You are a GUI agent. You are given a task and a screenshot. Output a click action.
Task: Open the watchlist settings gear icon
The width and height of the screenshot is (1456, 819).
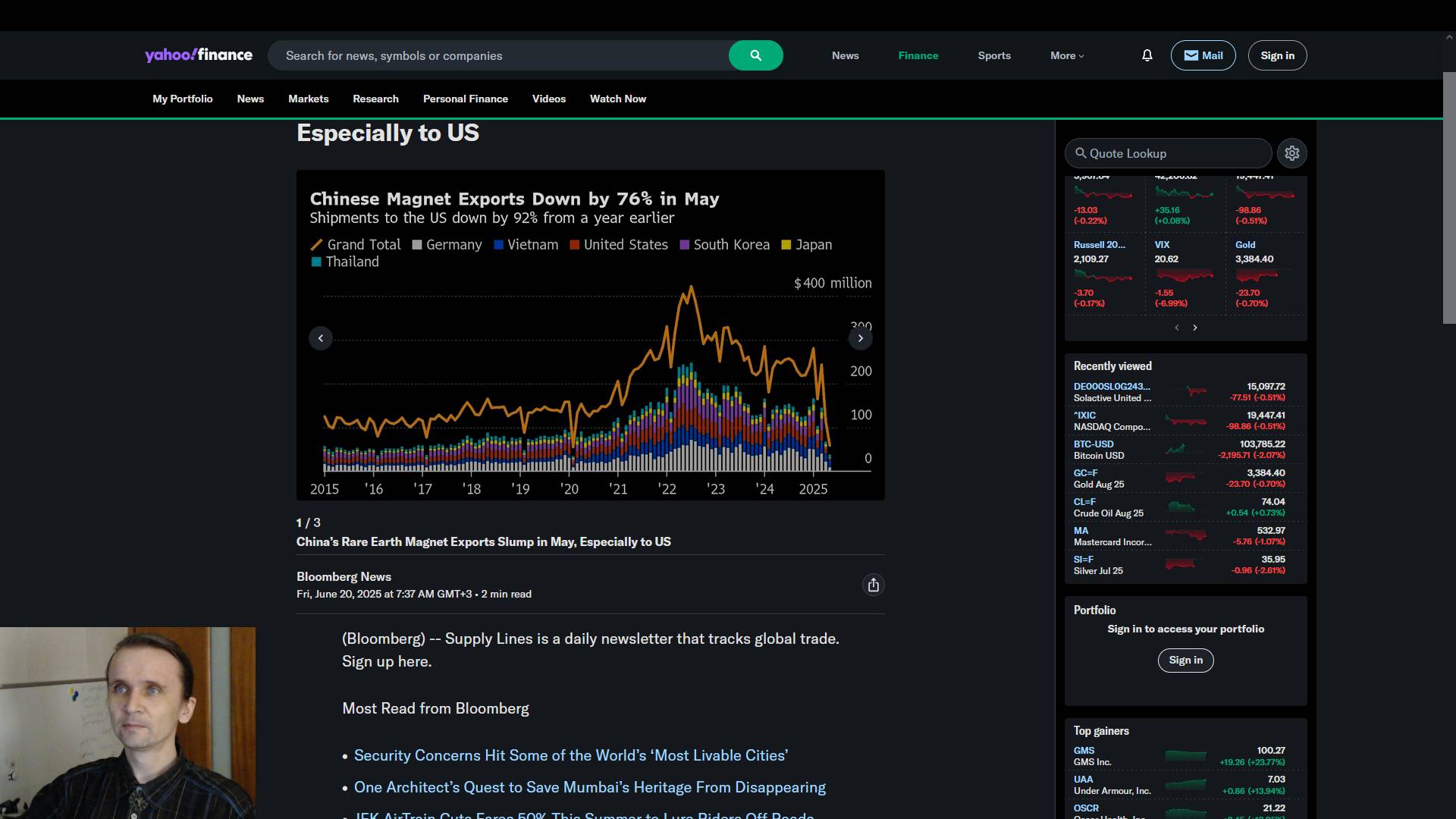point(1291,153)
